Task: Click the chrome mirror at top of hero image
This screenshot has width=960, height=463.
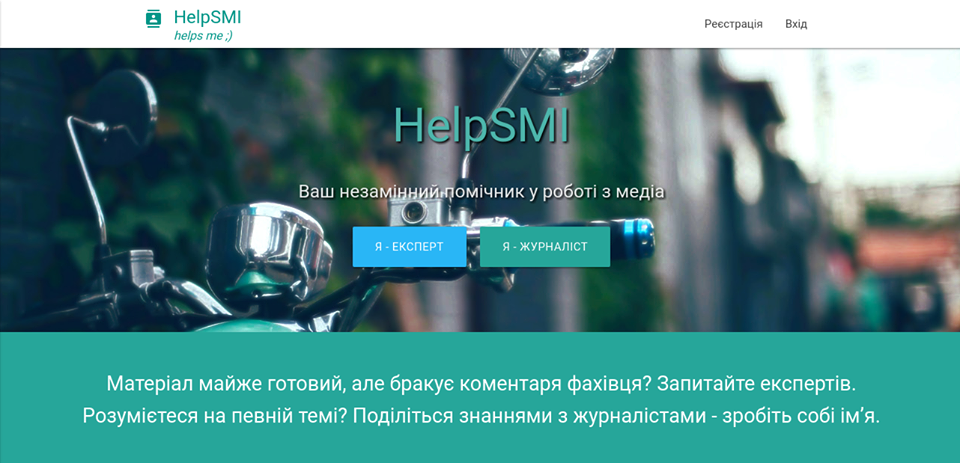Action: 558,70
